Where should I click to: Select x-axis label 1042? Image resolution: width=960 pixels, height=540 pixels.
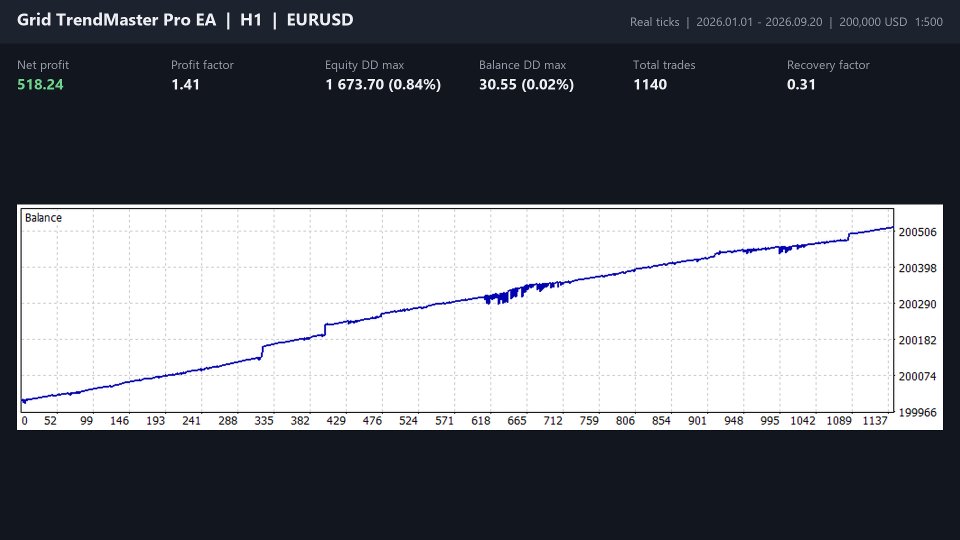pyautogui.click(x=803, y=421)
